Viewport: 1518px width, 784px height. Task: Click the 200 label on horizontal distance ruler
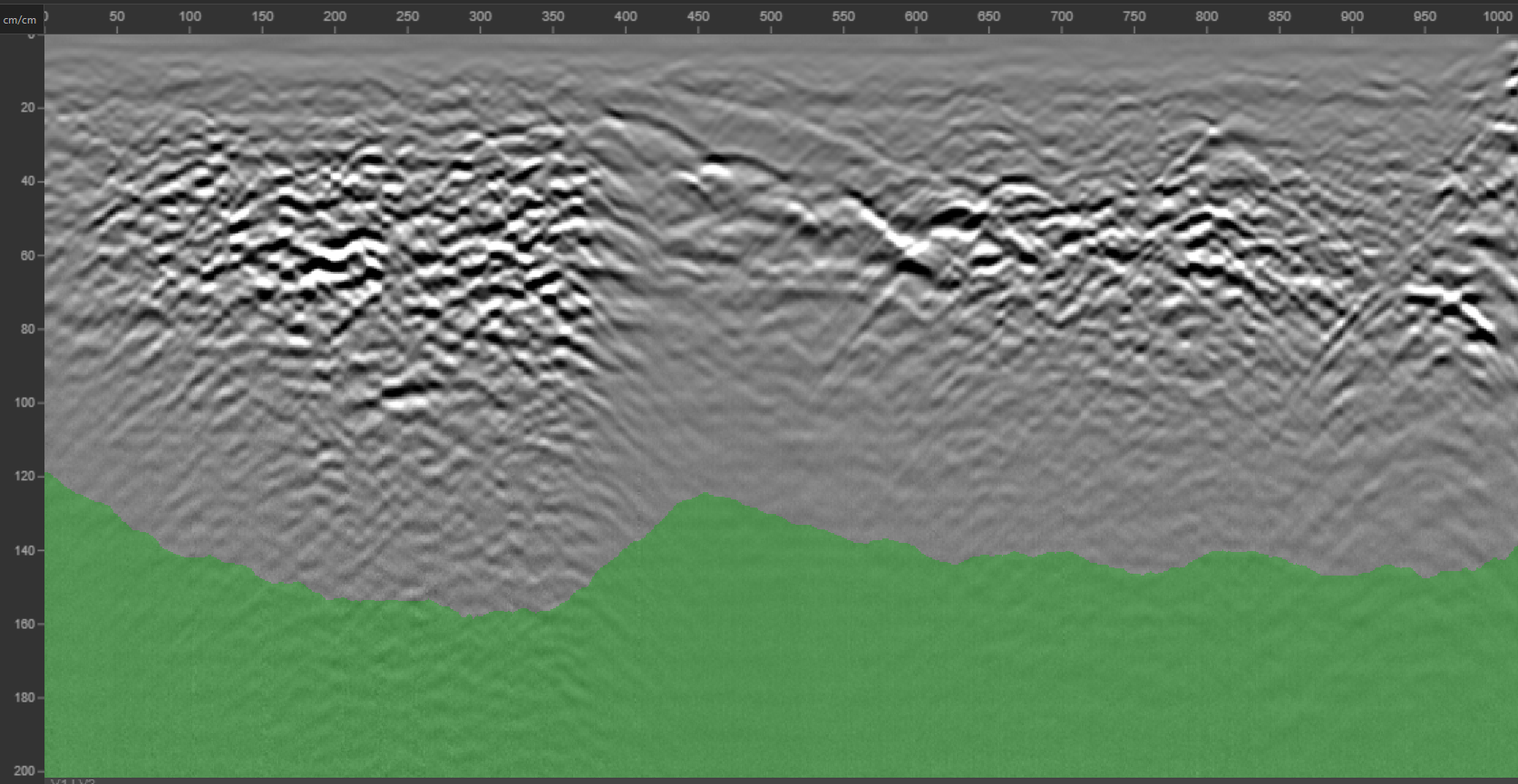click(x=335, y=16)
